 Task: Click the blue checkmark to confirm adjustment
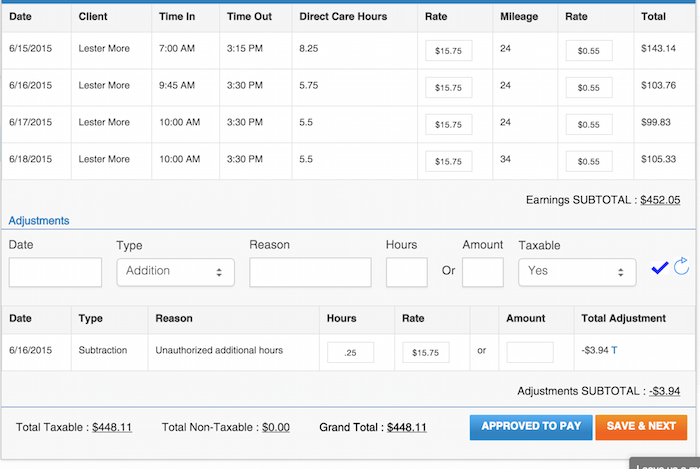(658, 267)
